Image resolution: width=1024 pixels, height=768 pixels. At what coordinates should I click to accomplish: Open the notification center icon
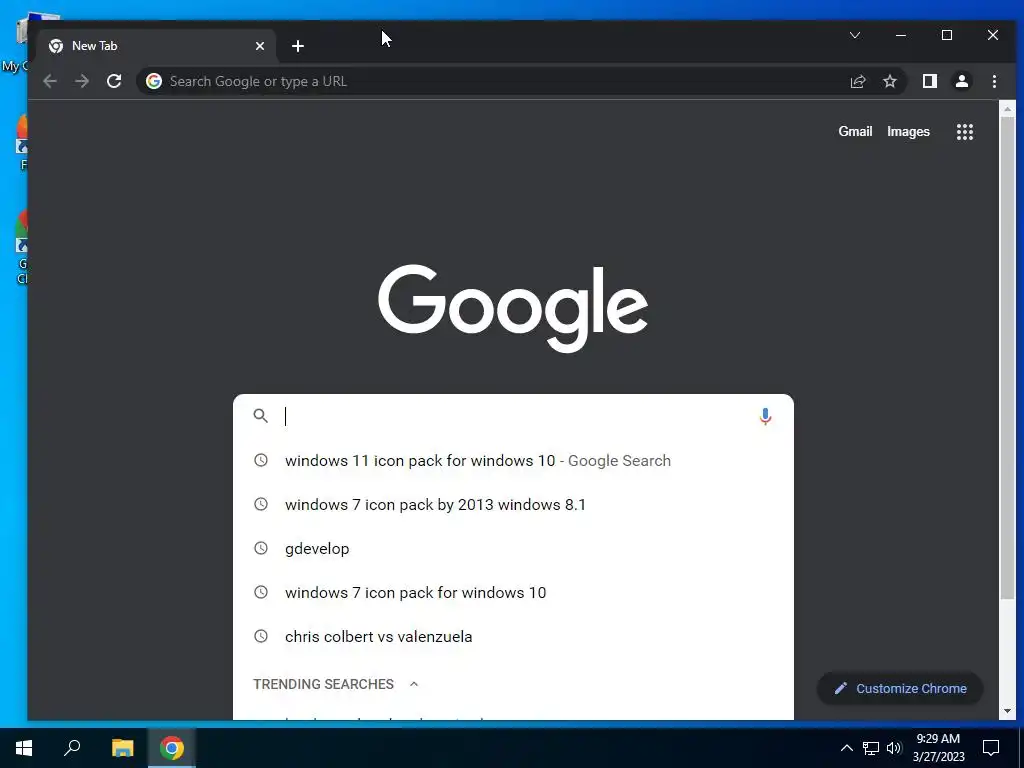[x=991, y=748]
